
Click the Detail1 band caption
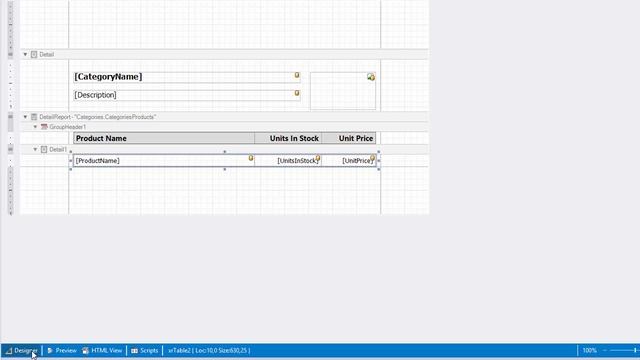58,149
